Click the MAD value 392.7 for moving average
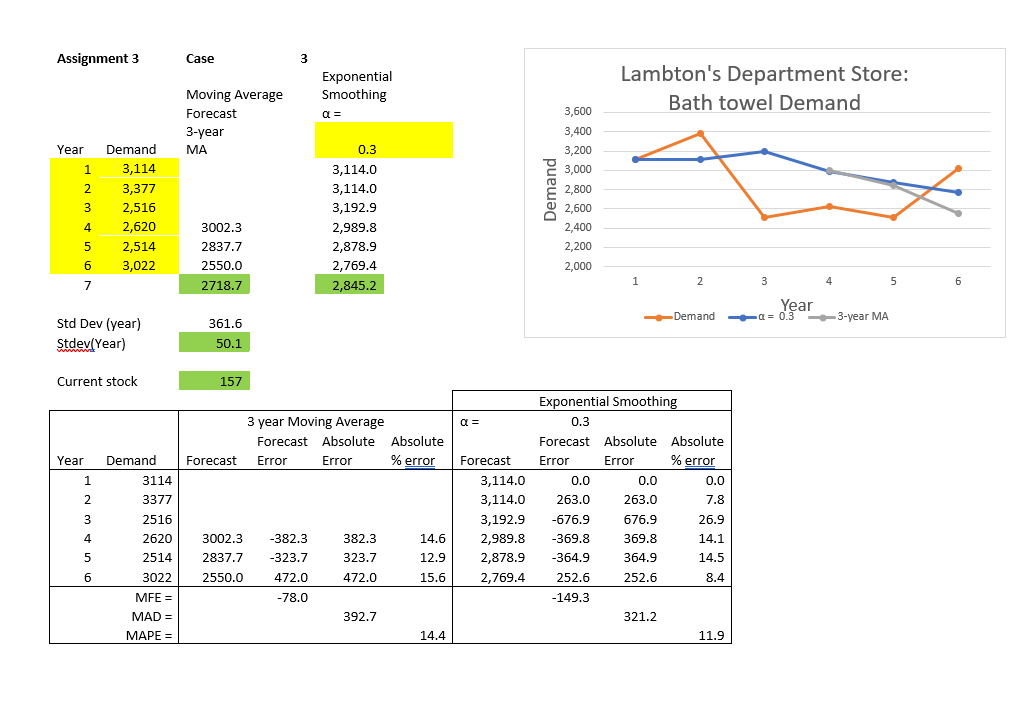 tap(360, 616)
